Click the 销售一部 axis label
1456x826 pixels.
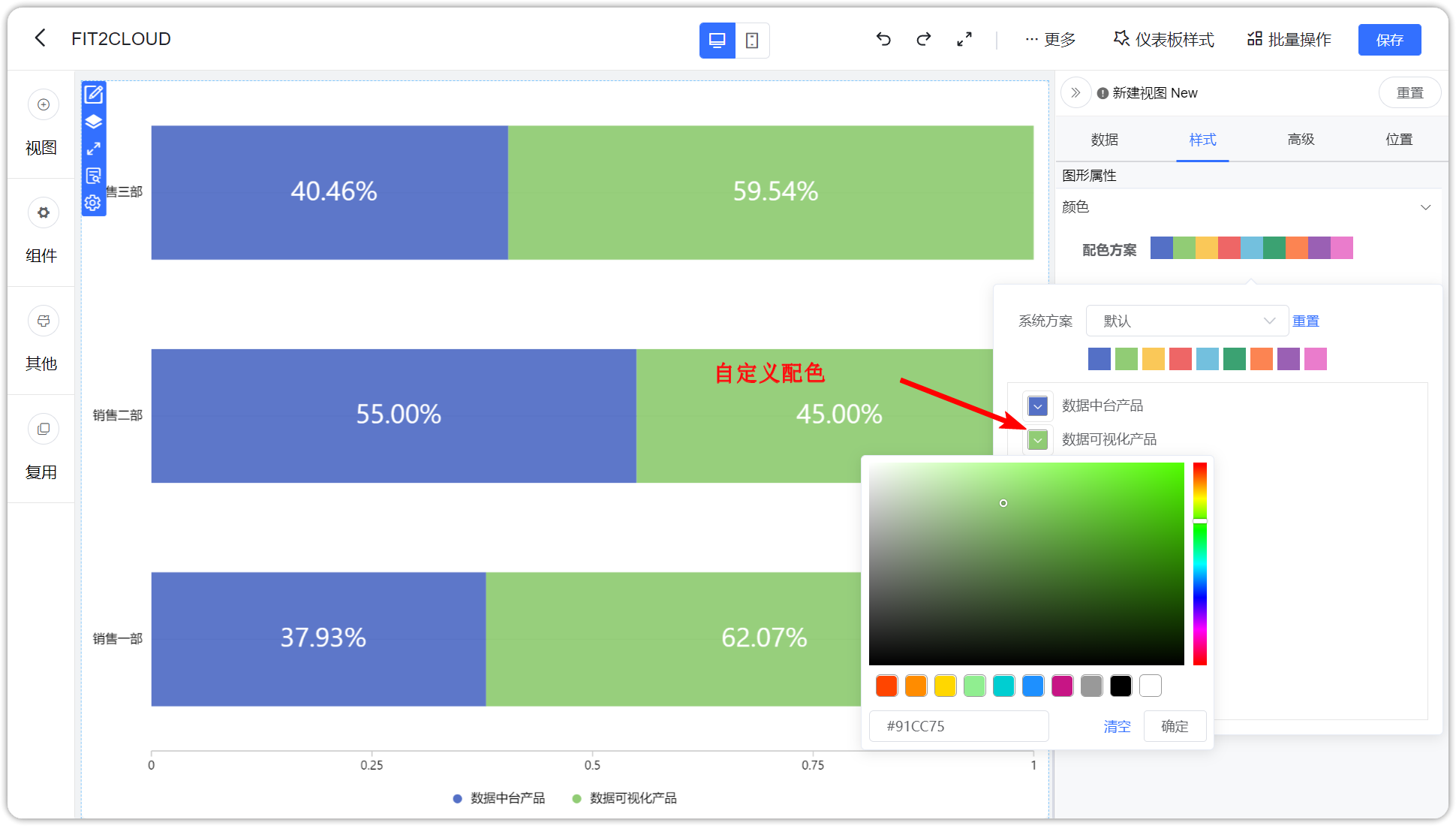pos(117,639)
